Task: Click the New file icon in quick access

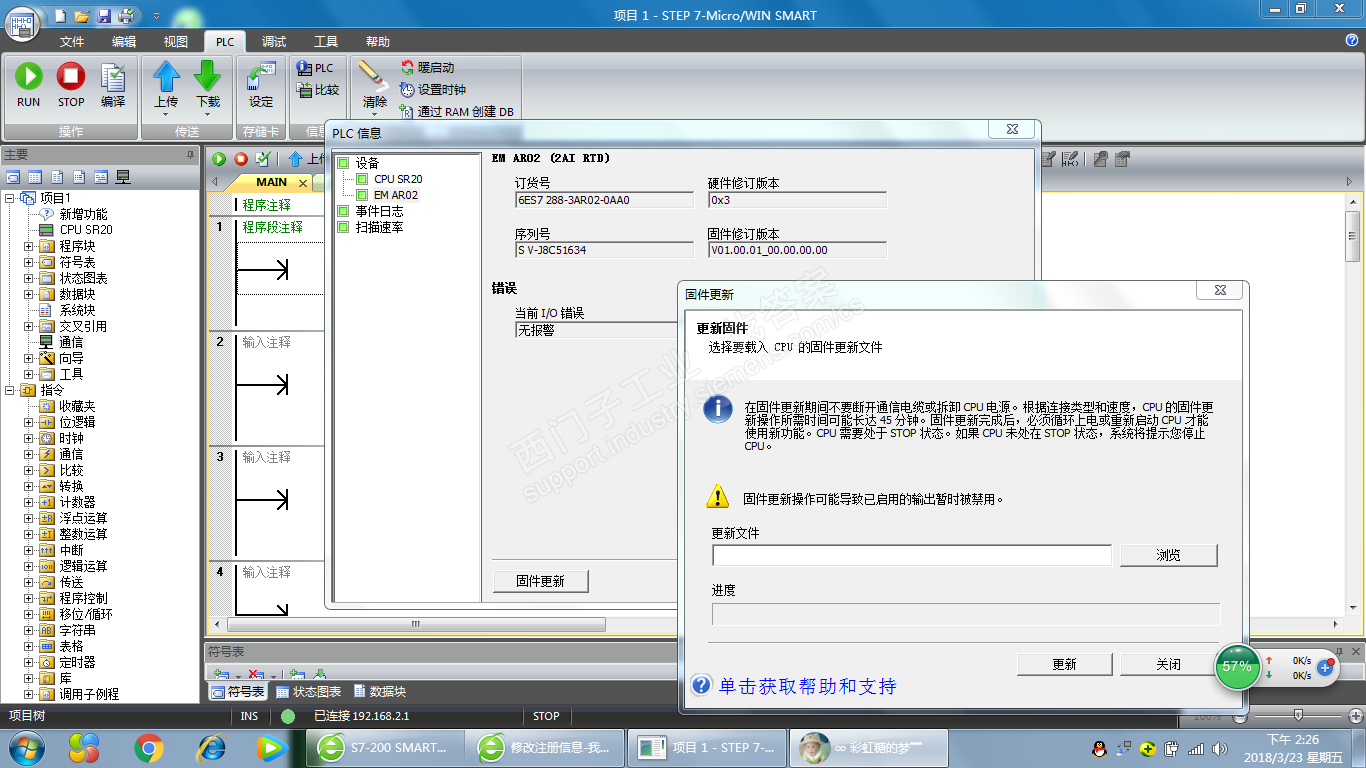Action: (63, 16)
